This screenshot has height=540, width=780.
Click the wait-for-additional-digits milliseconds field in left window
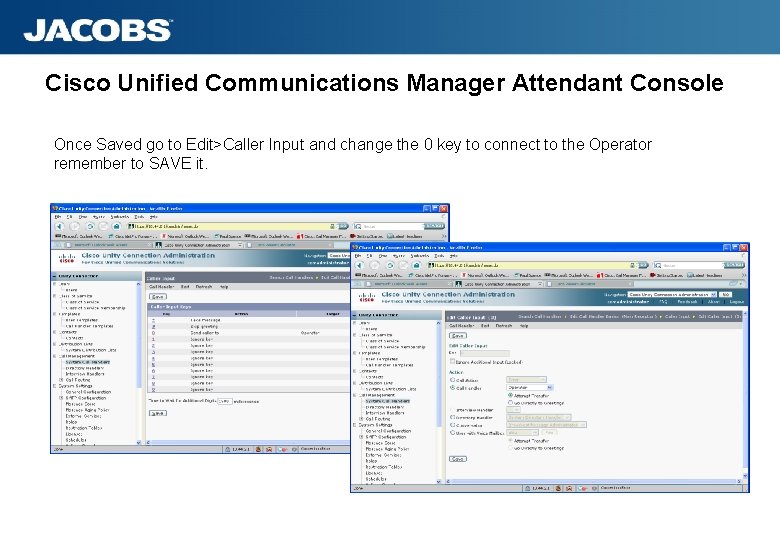point(225,401)
